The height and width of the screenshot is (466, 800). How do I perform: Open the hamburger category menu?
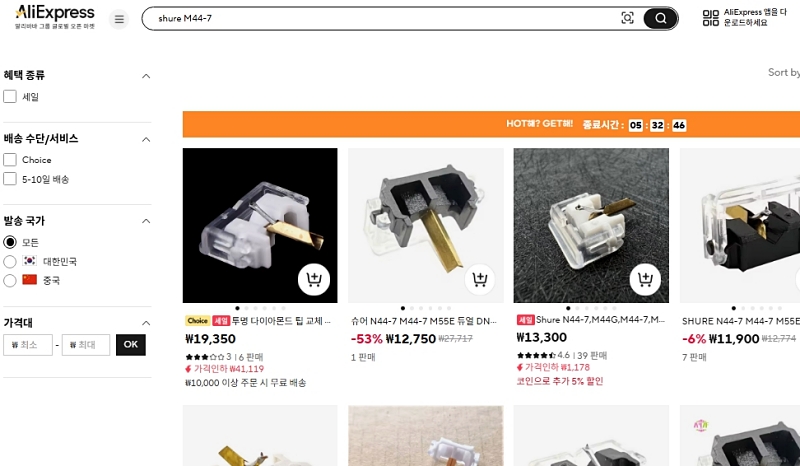tap(119, 19)
